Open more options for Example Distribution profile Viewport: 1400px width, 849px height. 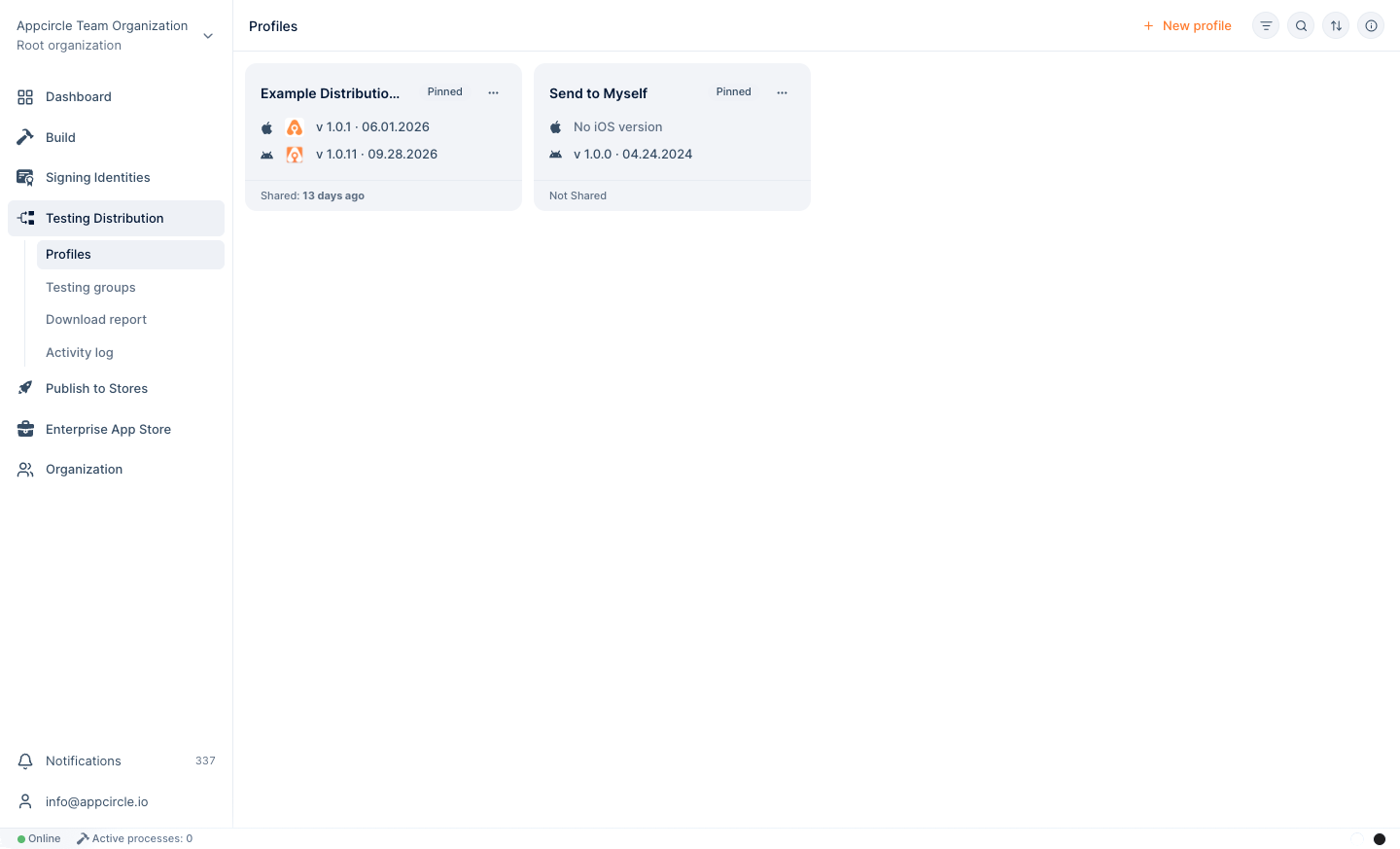point(494,92)
